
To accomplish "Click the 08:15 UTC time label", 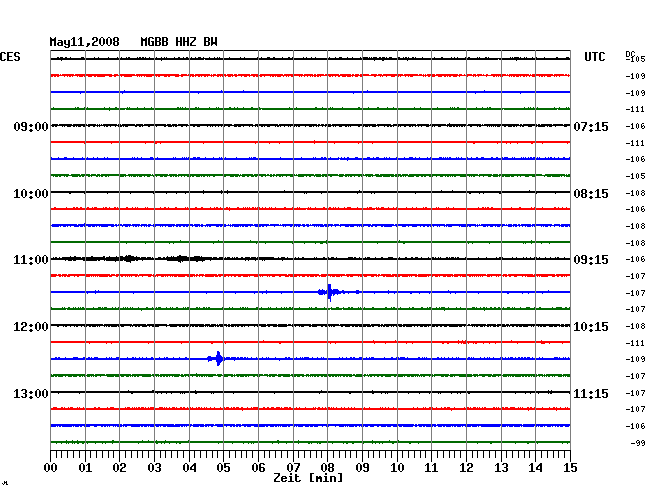I will tap(591, 194).
